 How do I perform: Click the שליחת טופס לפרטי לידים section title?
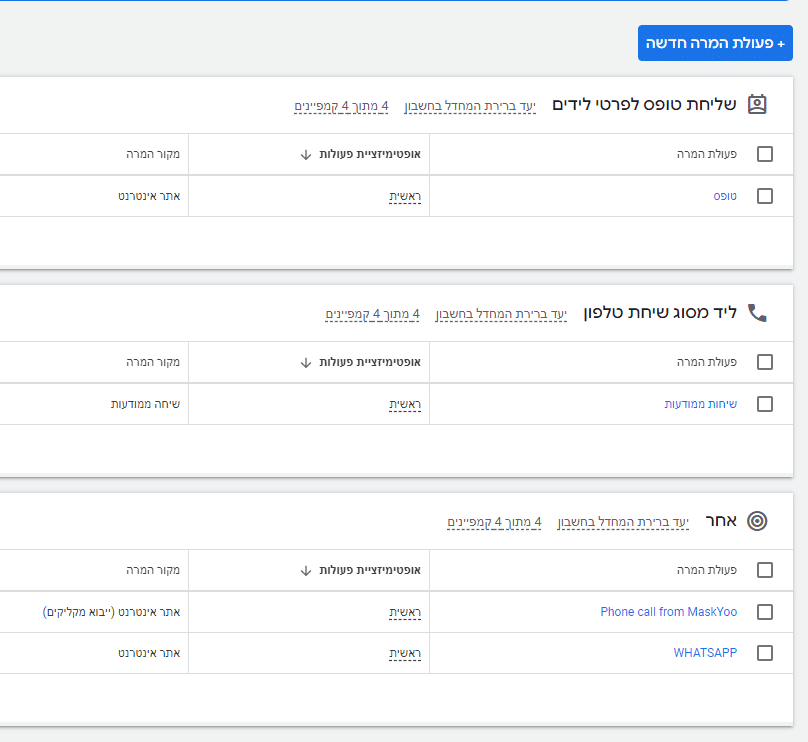(x=644, y=105)
